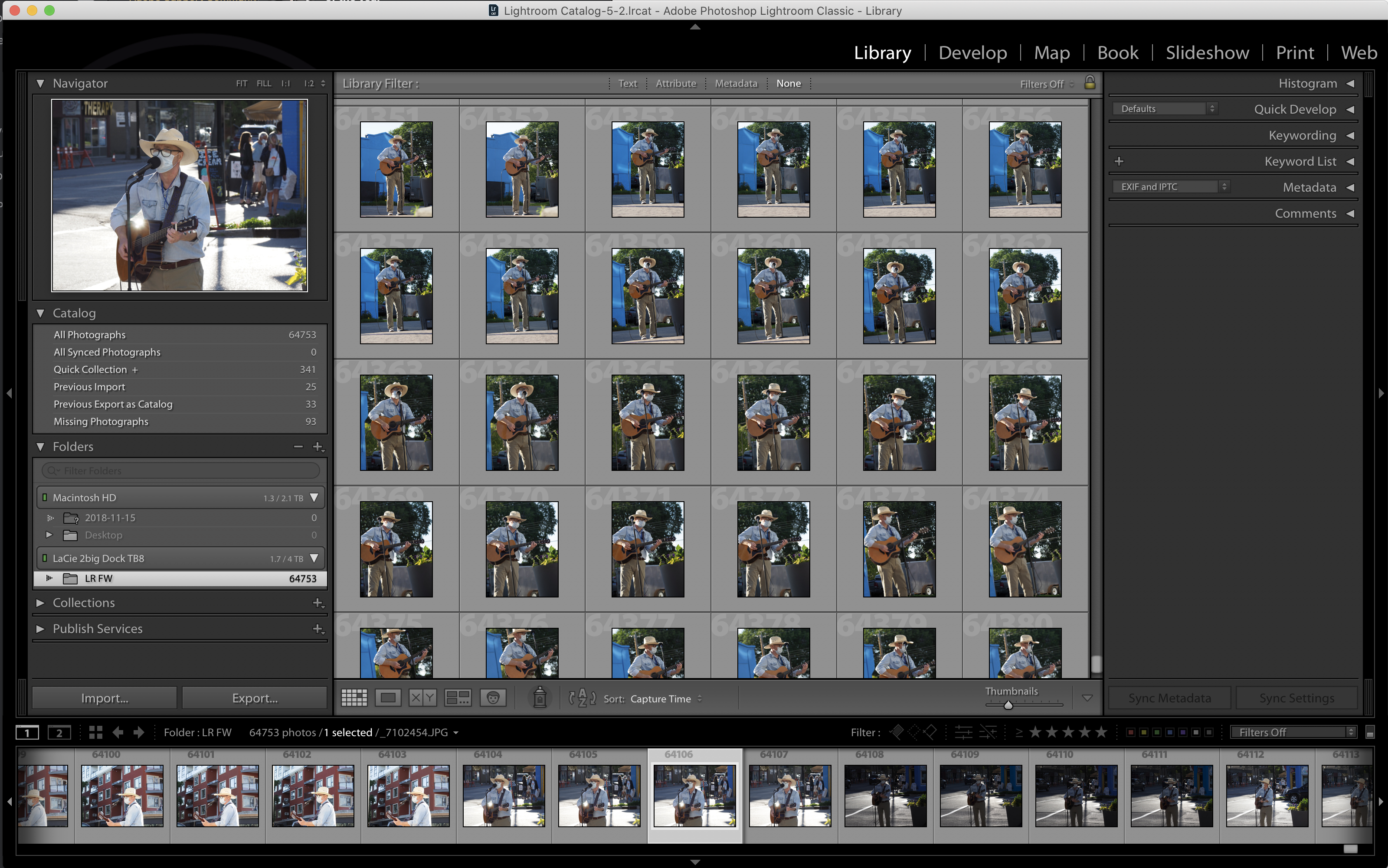Image resolution: width=1388 pixels, height=868 pixels.
Task: Select Metadata in Library Filter bar
Action: pyautogui.click(x=736, y=83)
